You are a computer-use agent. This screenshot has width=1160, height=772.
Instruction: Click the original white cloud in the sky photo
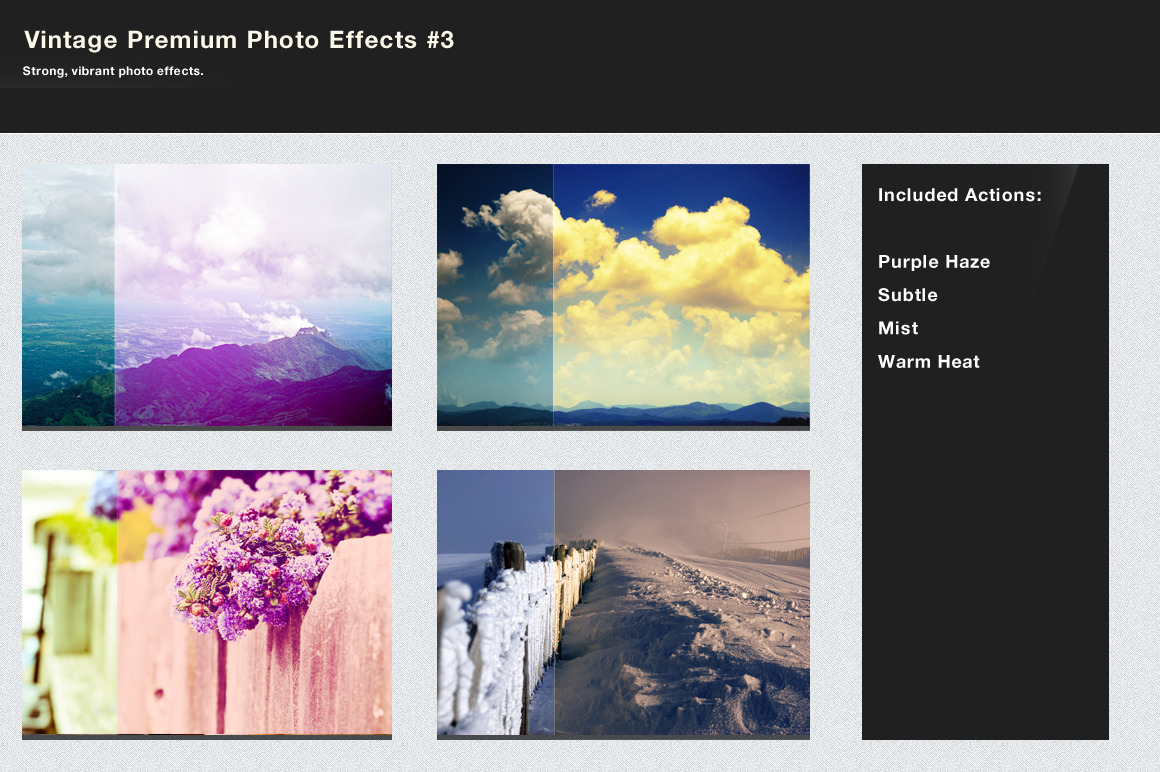pyautogui.click(x=520, y=220)
